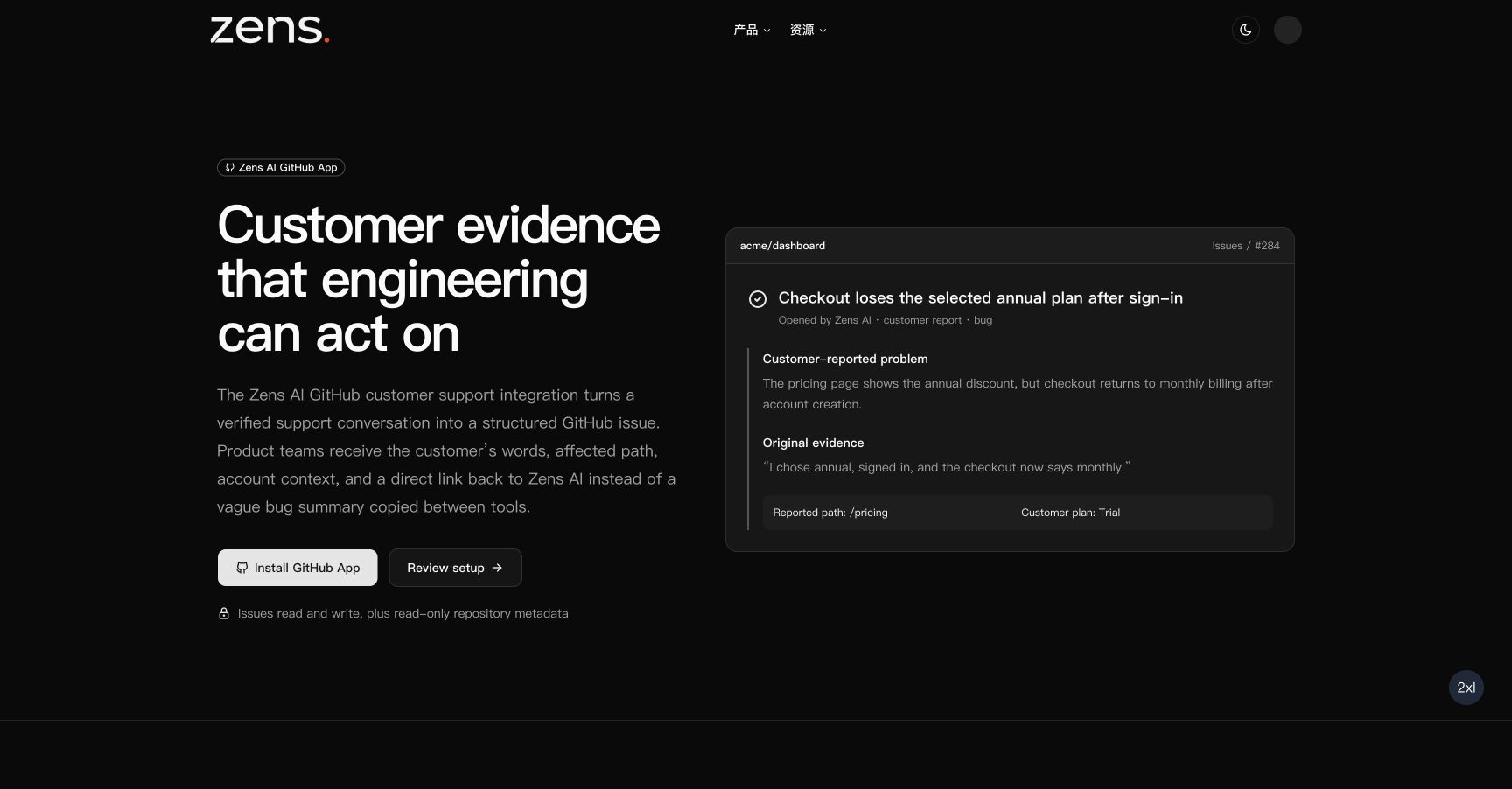
Task: Click the 2xl breakpoint indicator badge
Action: coord(1466,688)
